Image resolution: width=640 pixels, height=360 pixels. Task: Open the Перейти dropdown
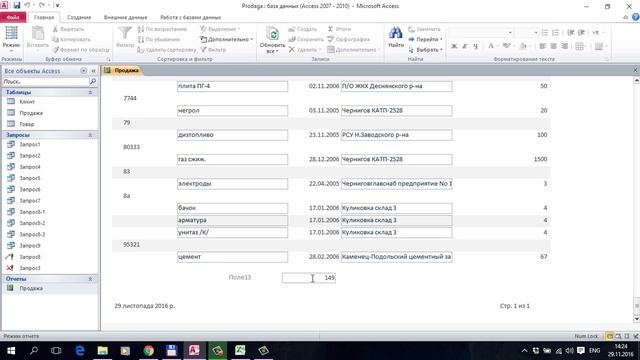pyautogui.click(x=426, y=40)
